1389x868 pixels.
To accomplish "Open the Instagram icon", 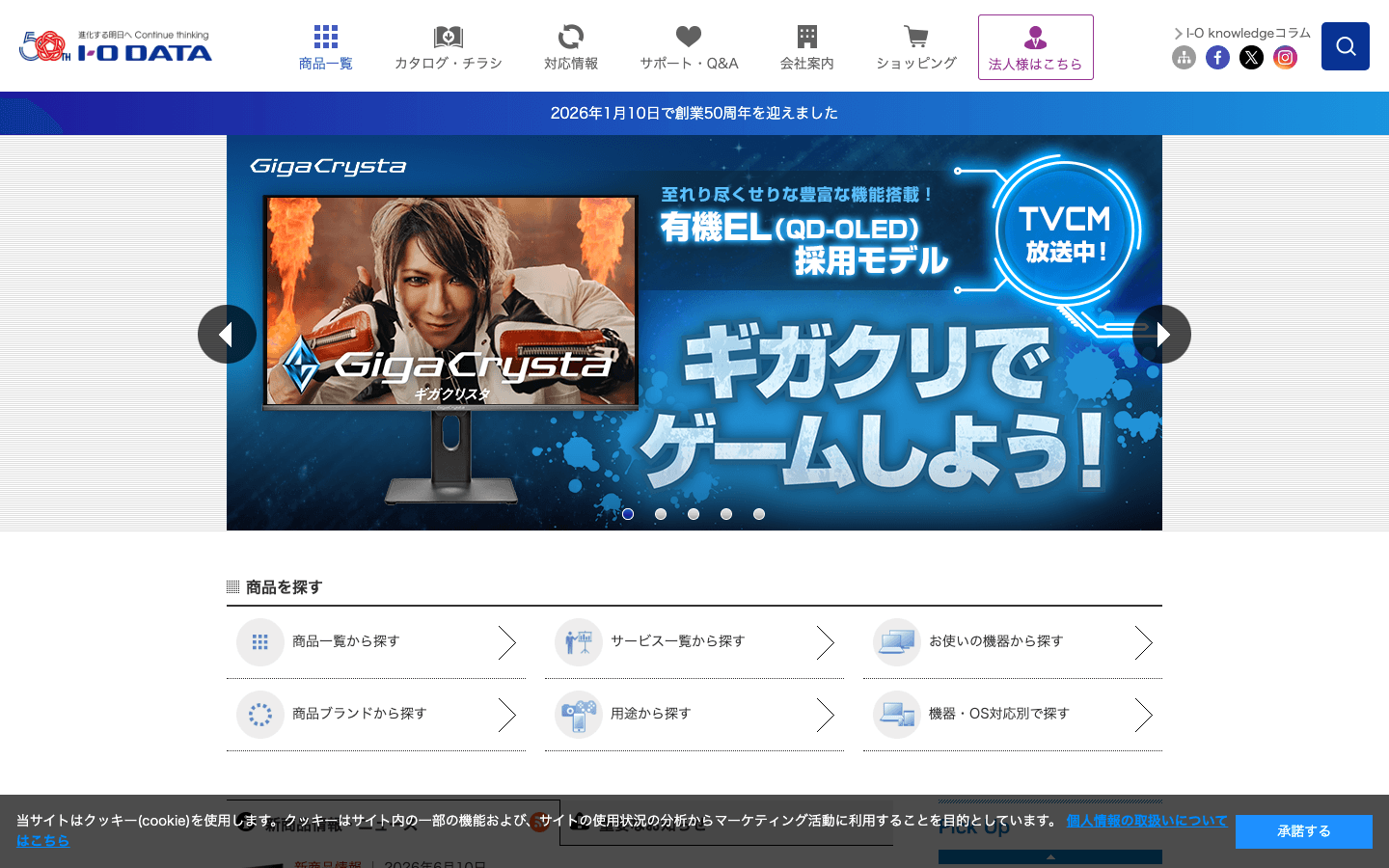I will click(1285, 58).
